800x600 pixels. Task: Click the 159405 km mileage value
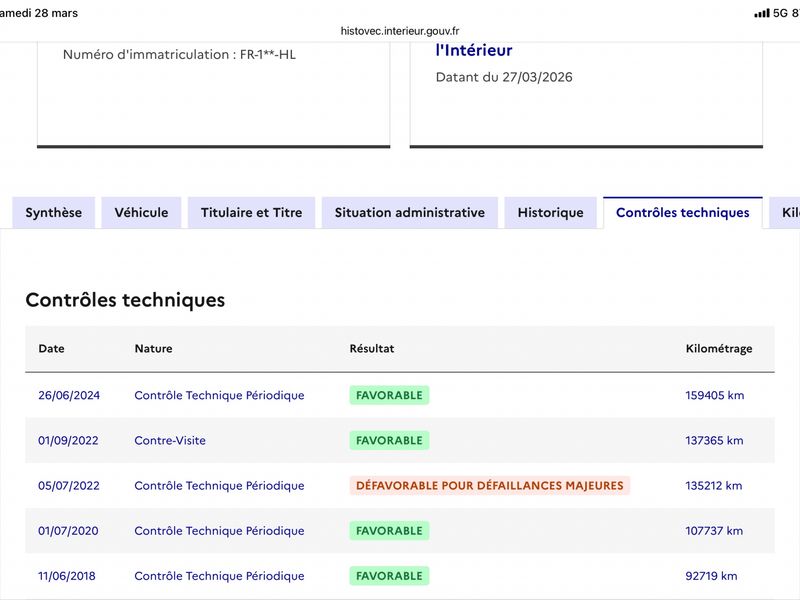714,395
